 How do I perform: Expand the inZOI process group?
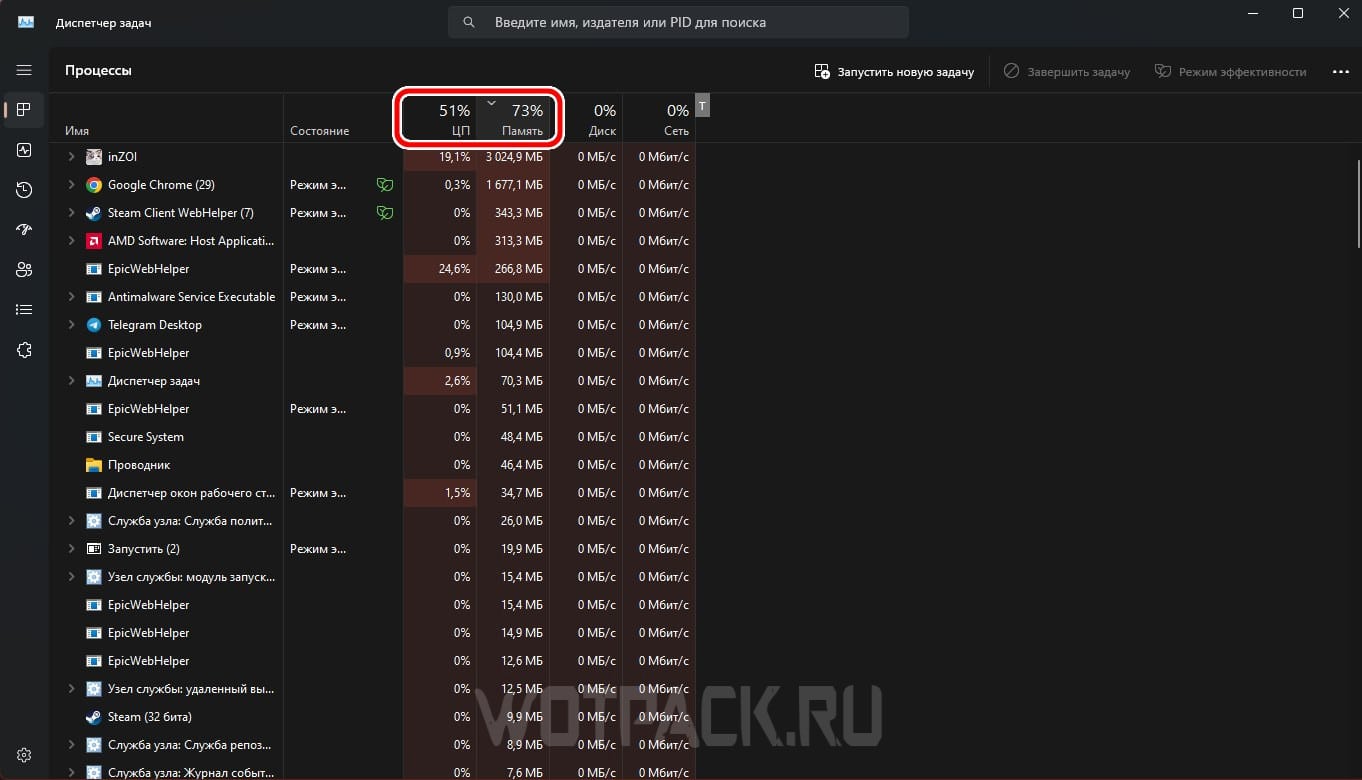coord(71,157)
